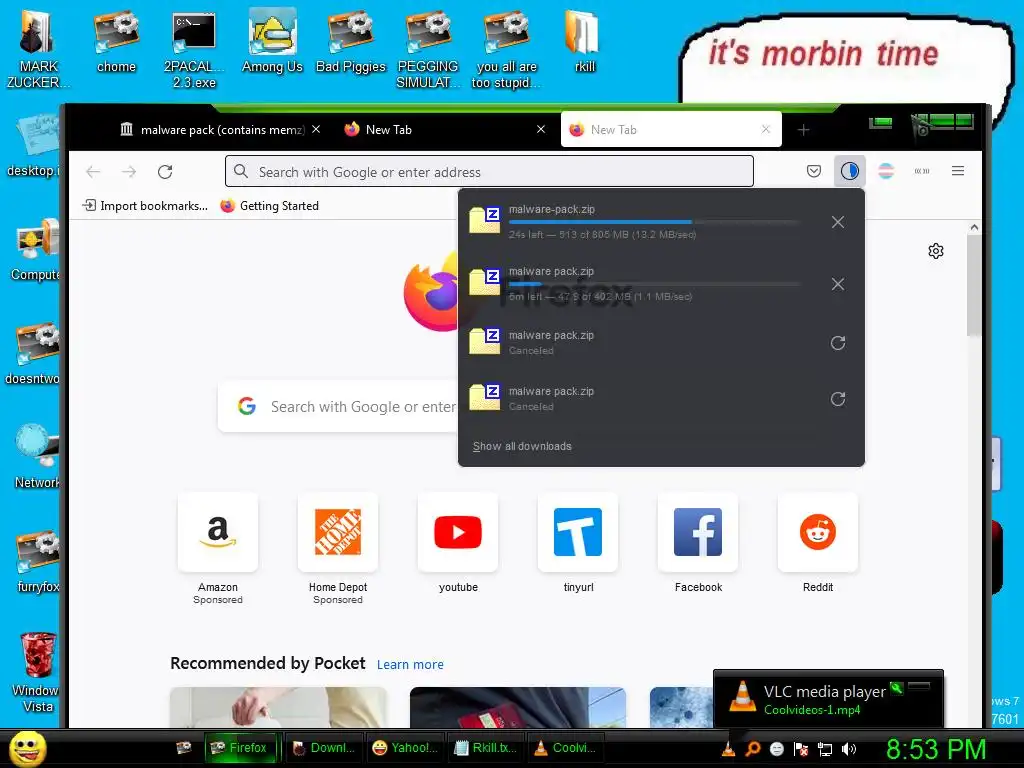Click scrollbar up arrow in Firefox

click(x=974, y=227)
